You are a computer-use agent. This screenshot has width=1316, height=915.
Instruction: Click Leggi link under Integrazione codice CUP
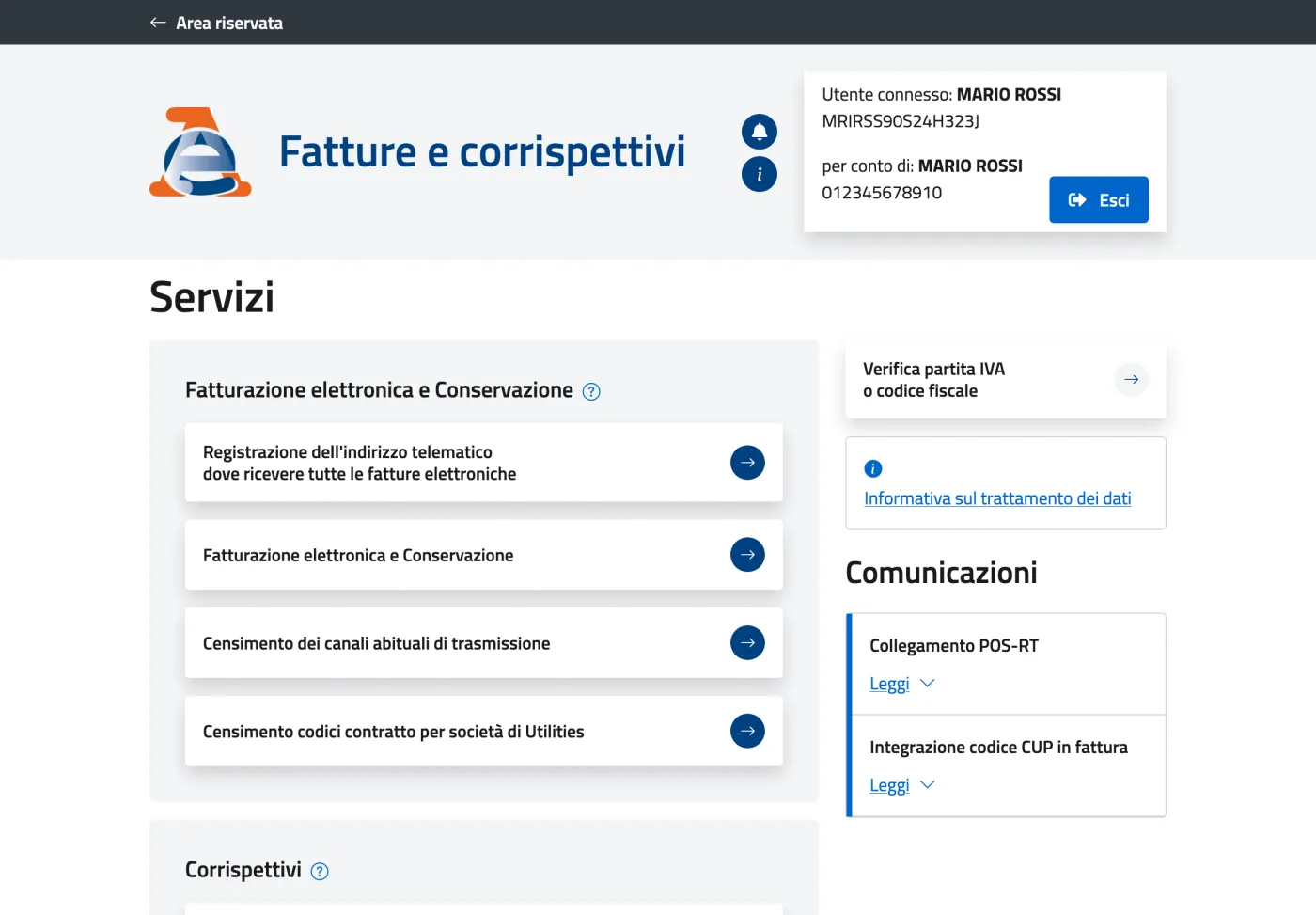coord(889,785)
